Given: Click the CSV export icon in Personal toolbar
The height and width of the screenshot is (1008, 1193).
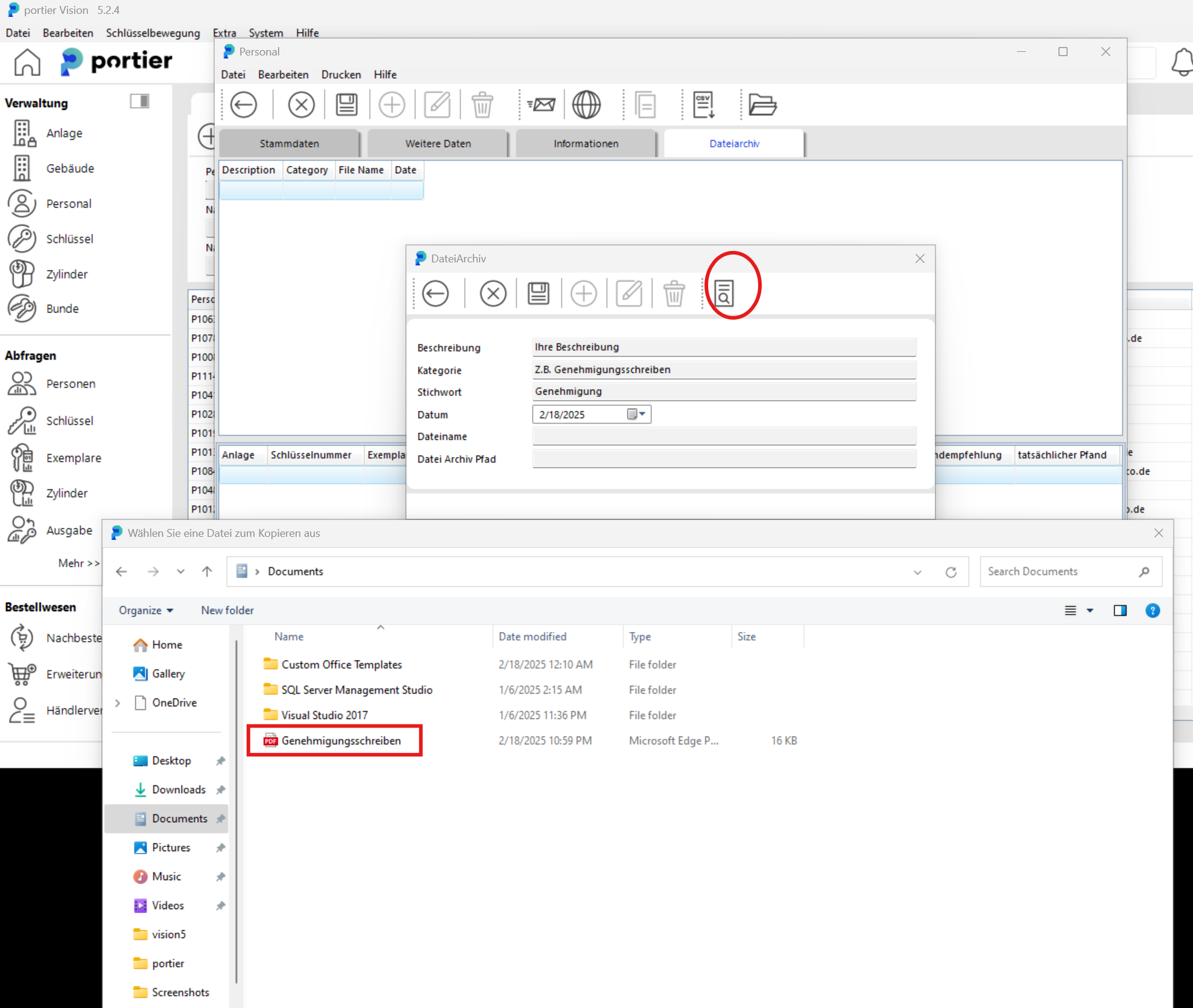Looking at the screenshot, I should click(x=704, y=105).
